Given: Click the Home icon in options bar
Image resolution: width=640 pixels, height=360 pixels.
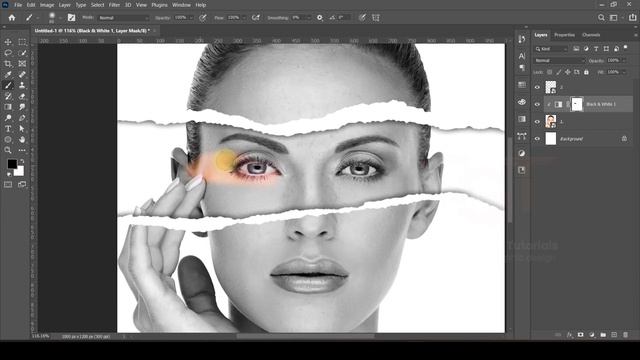Looking at the screenshot, I should (x=12, y=18).
